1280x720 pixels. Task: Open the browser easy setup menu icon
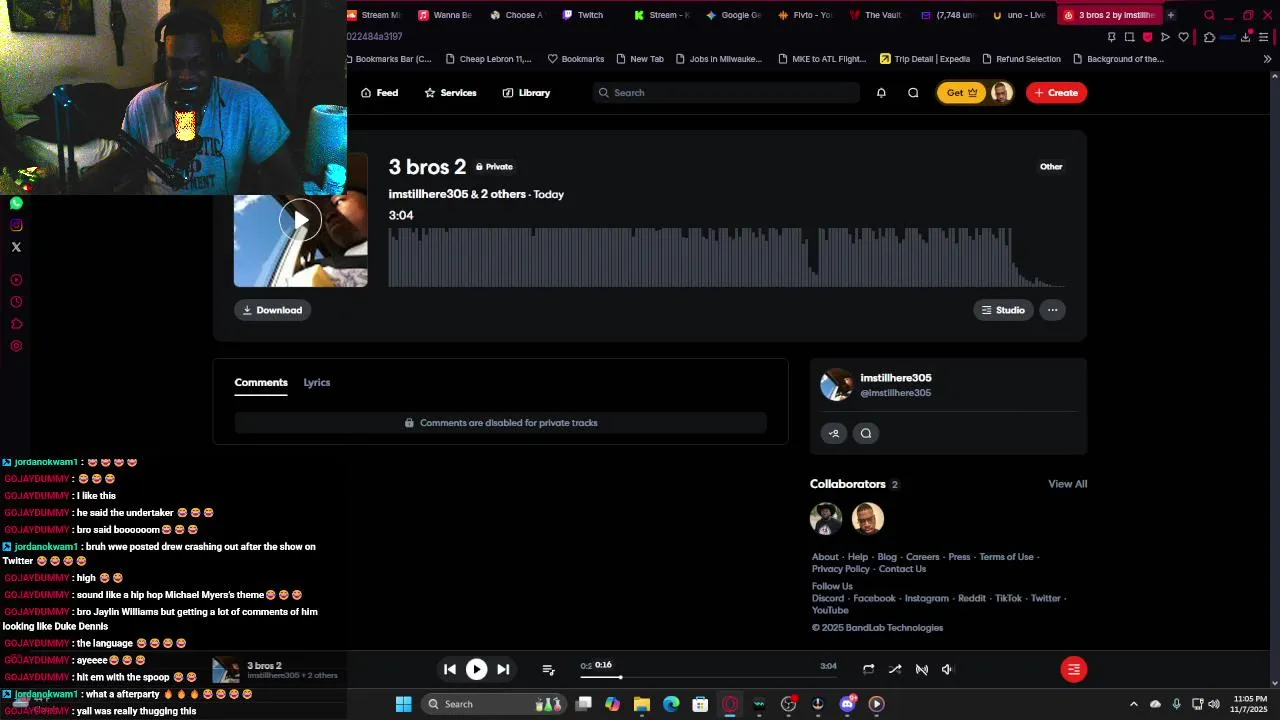point(1264,37)
